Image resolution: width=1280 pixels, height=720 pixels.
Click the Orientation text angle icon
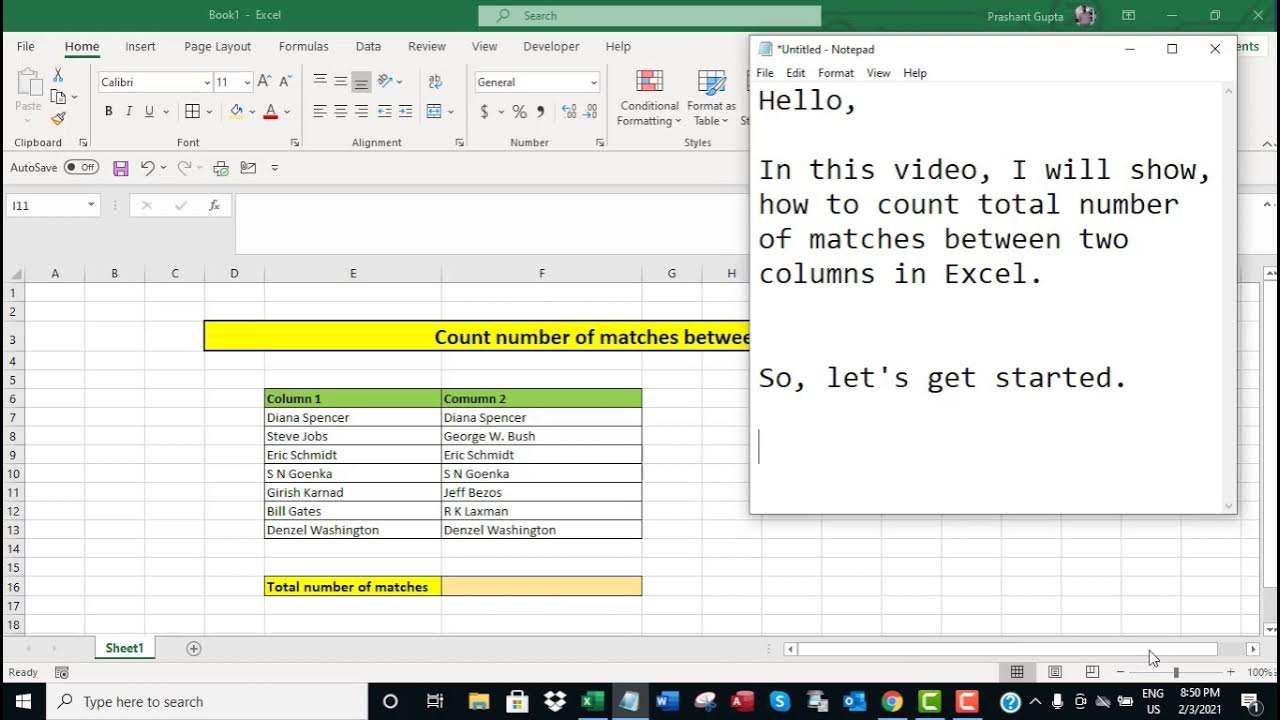[386, 82]
